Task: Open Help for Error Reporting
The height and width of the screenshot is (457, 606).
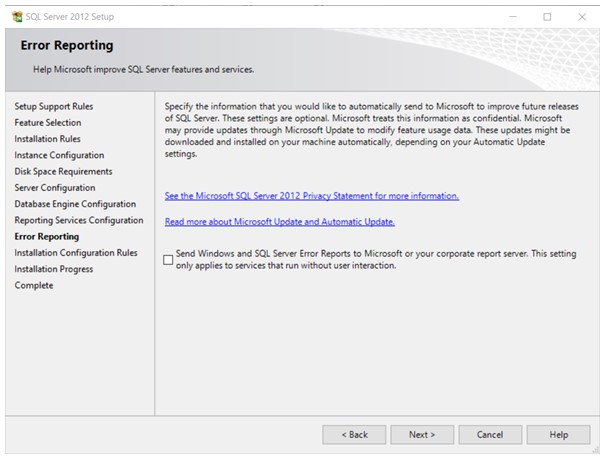Action: point(558,435)
